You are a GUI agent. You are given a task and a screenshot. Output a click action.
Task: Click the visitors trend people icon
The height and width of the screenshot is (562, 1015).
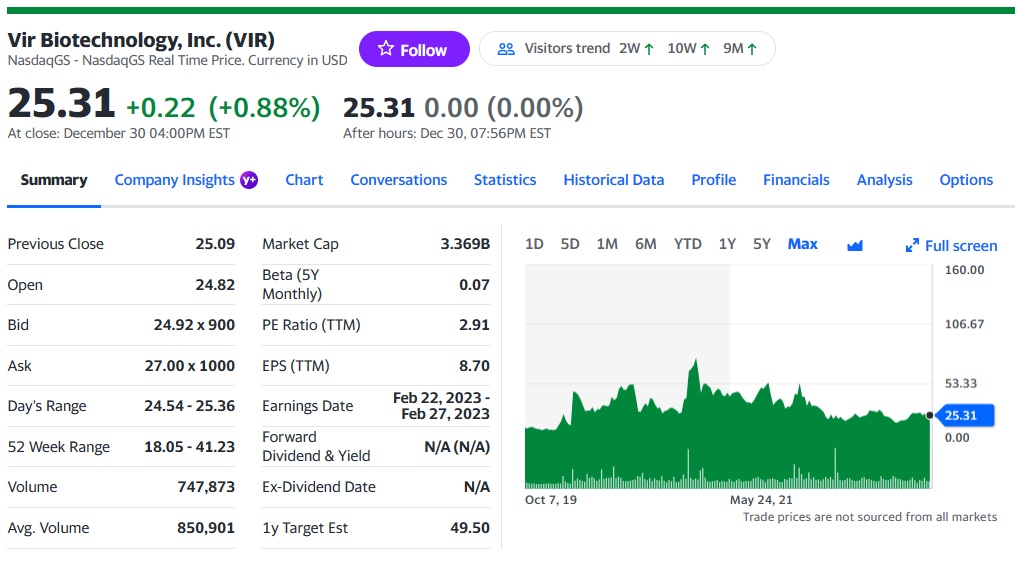point(506,49)
